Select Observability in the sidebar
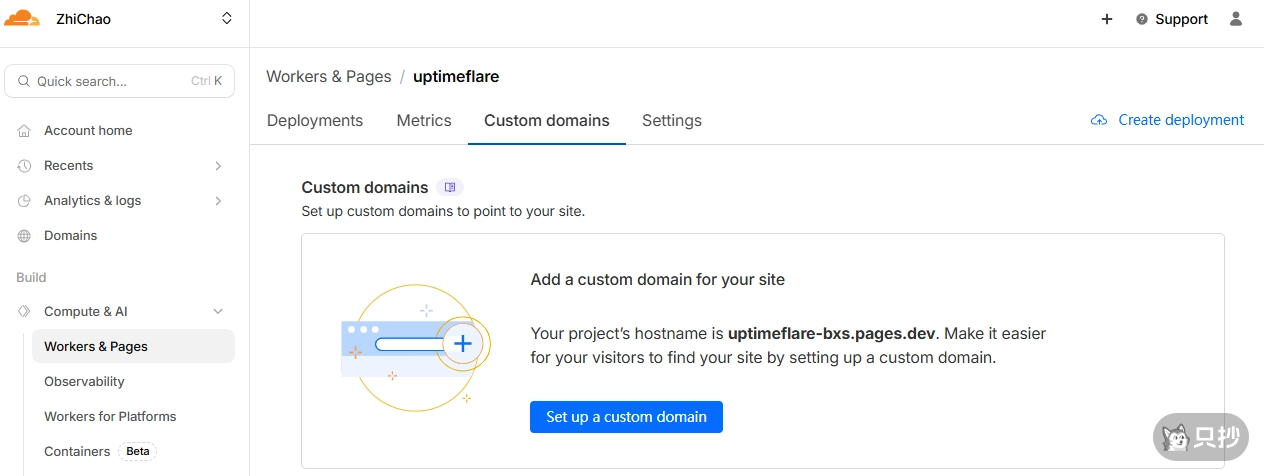 [x=84, y=382]
